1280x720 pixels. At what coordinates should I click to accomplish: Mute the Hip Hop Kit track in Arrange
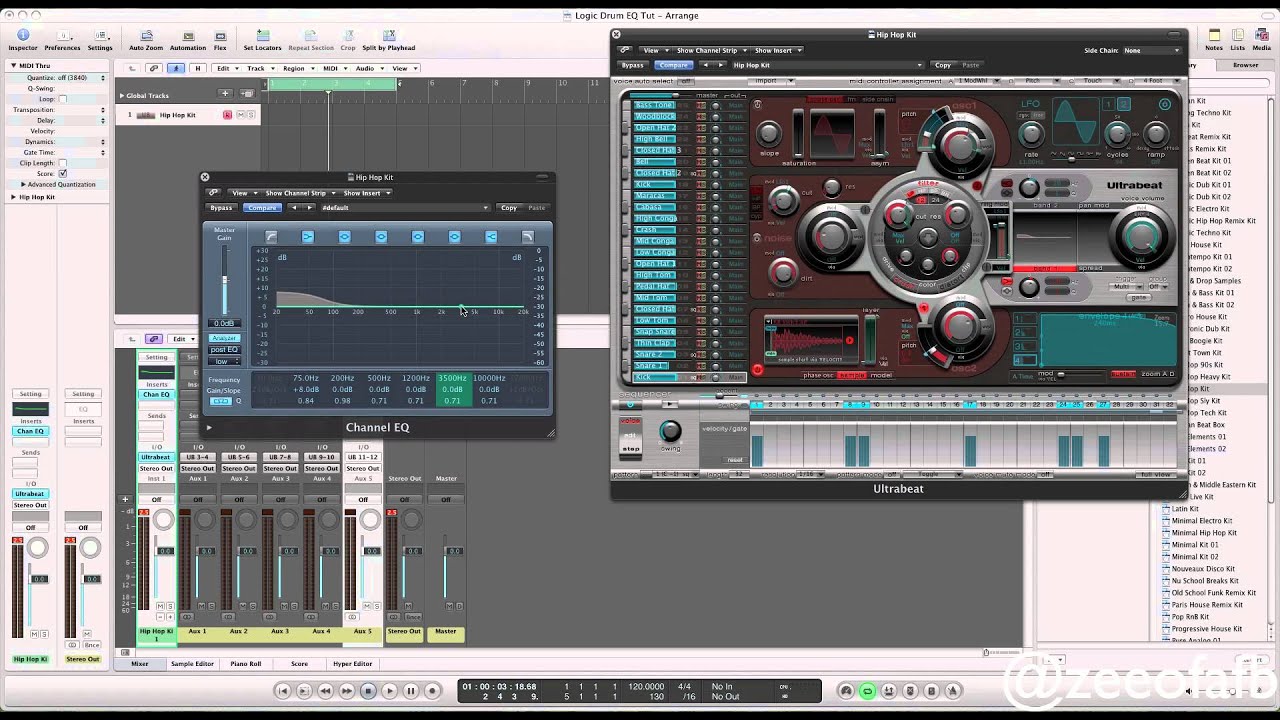[x=239, y=115]
